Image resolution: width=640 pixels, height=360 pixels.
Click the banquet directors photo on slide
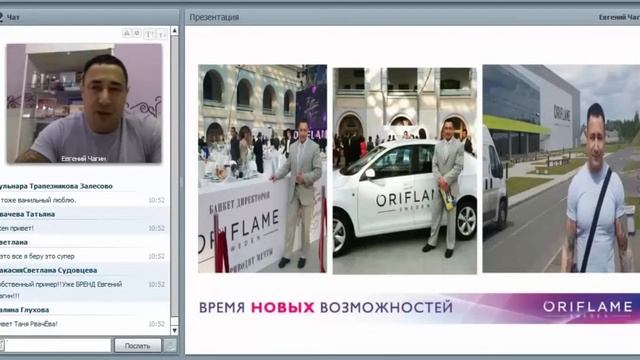[262, 169]
